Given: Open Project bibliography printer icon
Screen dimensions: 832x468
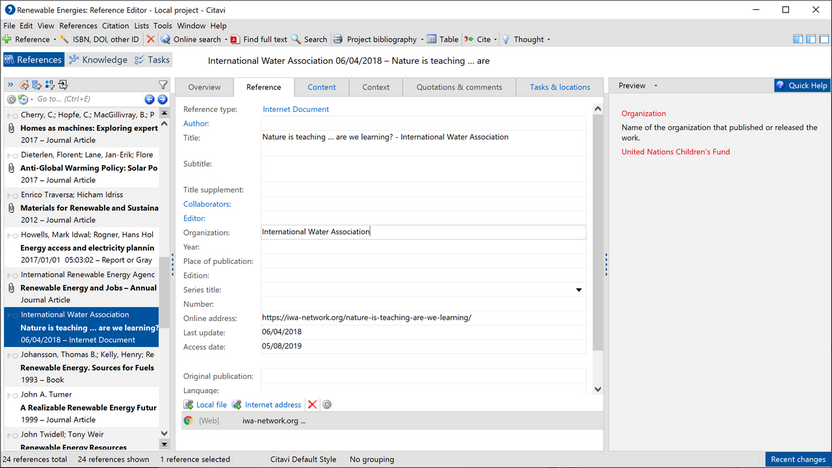Looking at the screenshot, I should click(x=338, y=39).
